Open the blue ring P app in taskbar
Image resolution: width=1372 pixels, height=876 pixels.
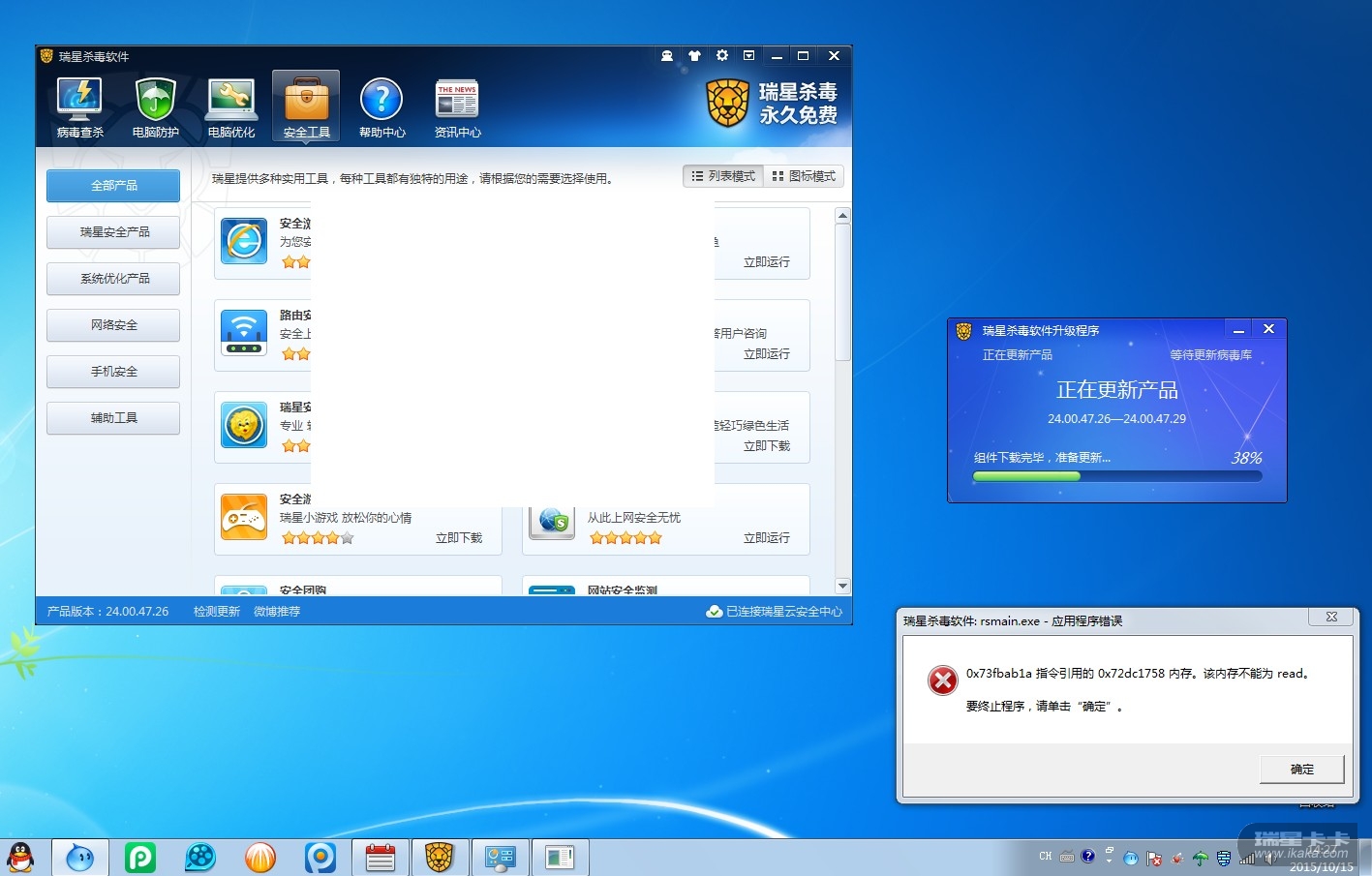coord(320,858)
